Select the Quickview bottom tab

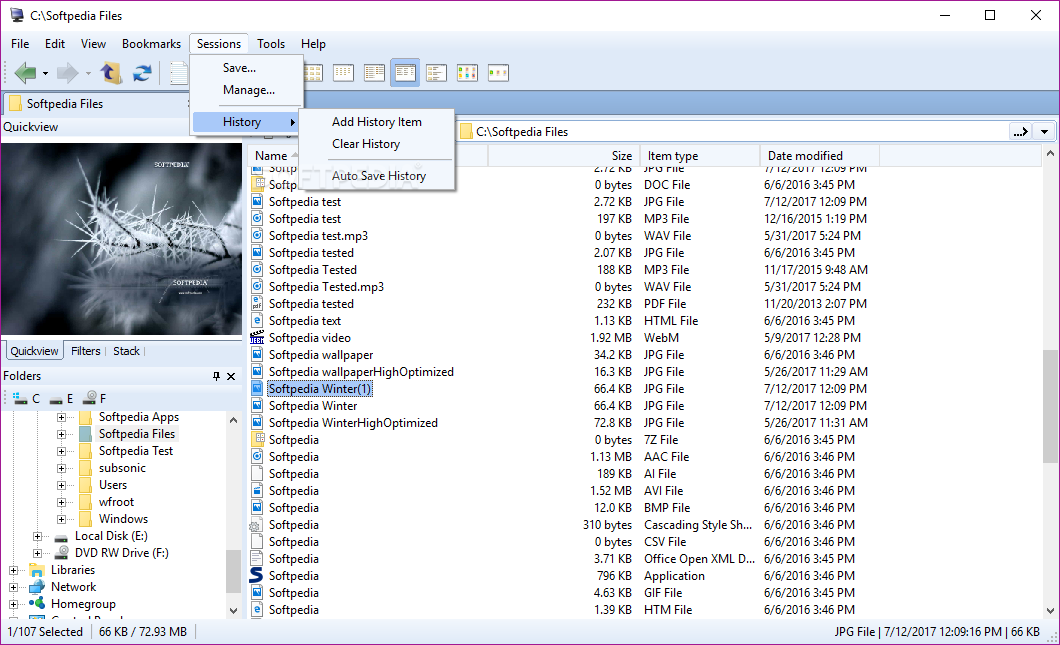click(34, 351)
